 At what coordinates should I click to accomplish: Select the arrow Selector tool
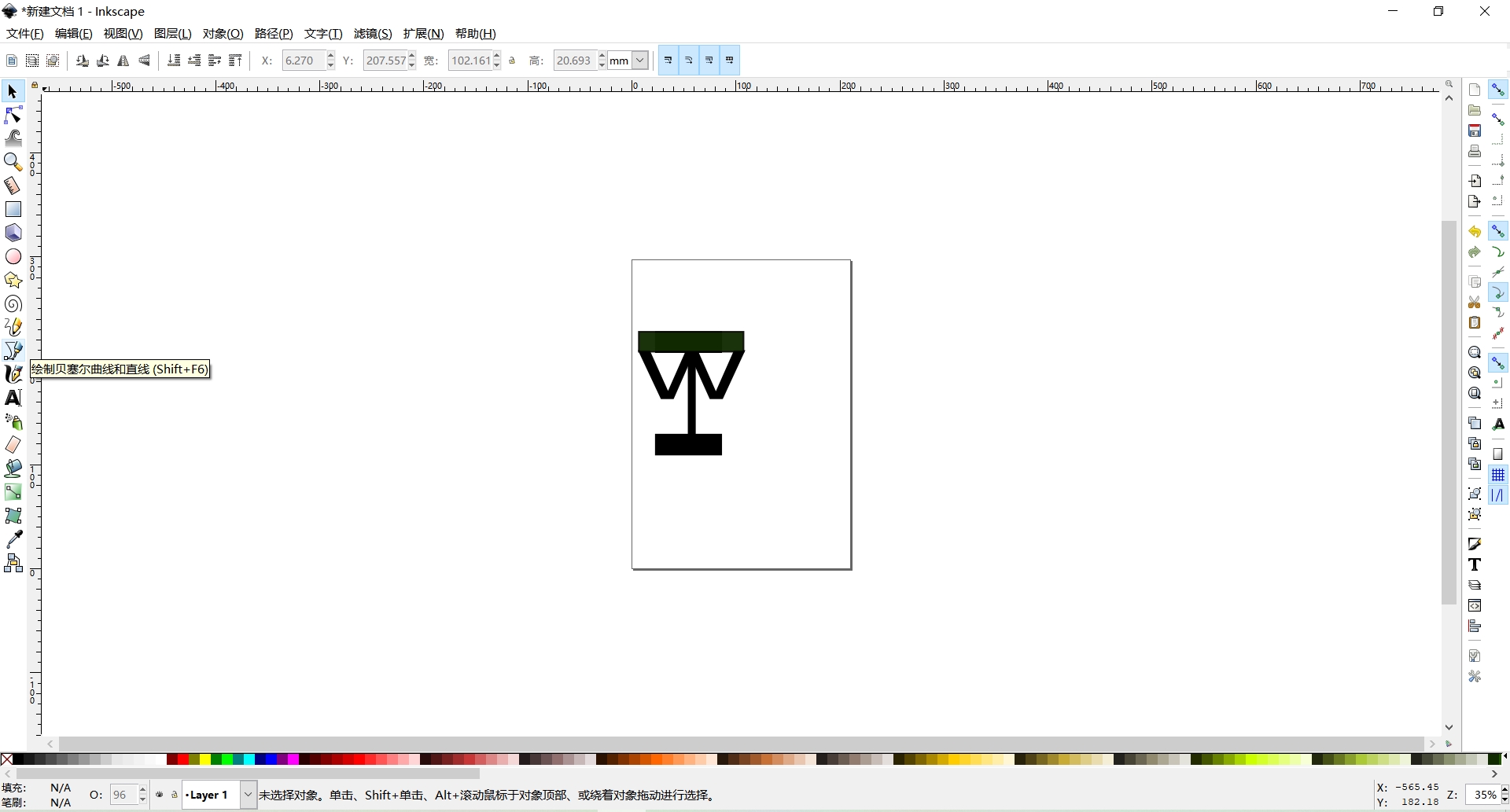pyautogui.click(x=13, y=92)
